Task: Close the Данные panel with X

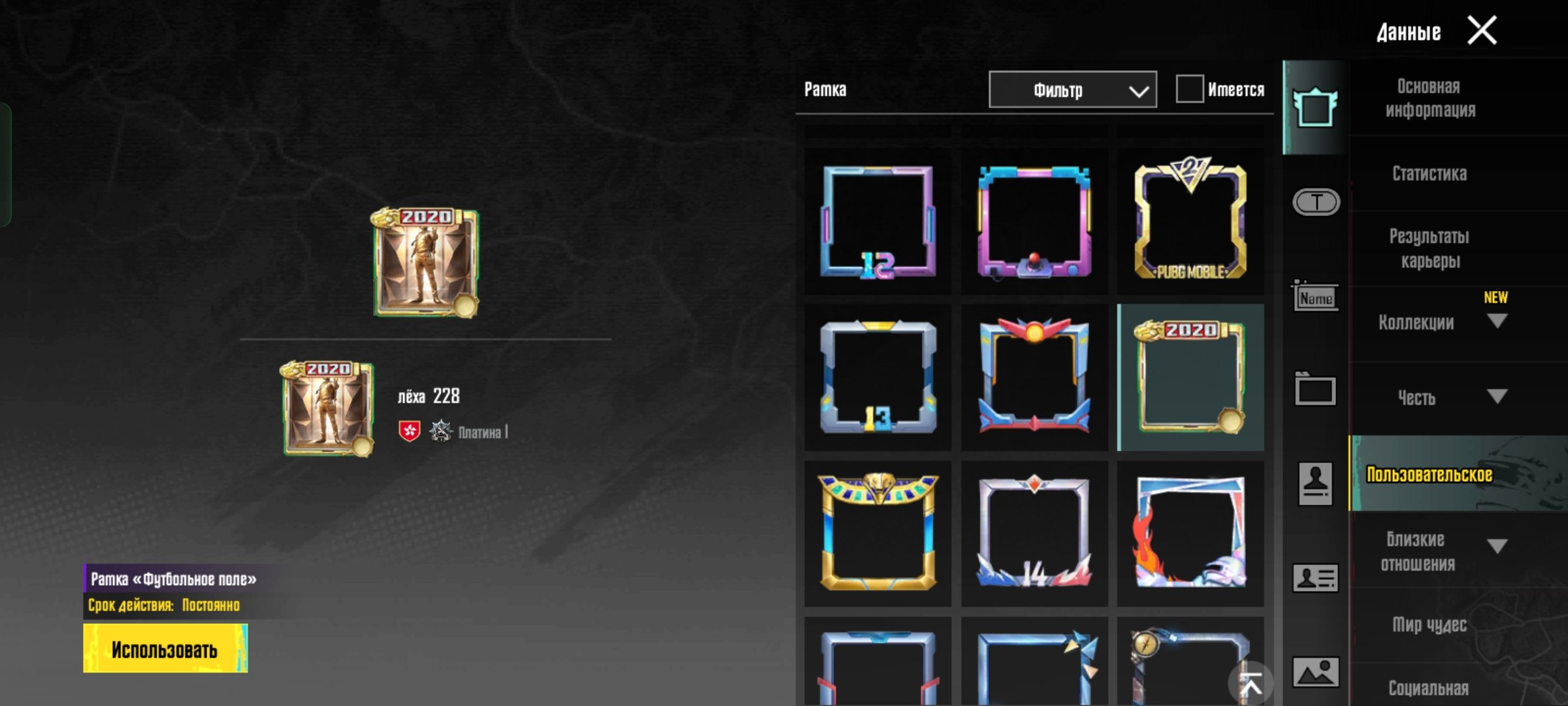Action: pos(1482,31)
